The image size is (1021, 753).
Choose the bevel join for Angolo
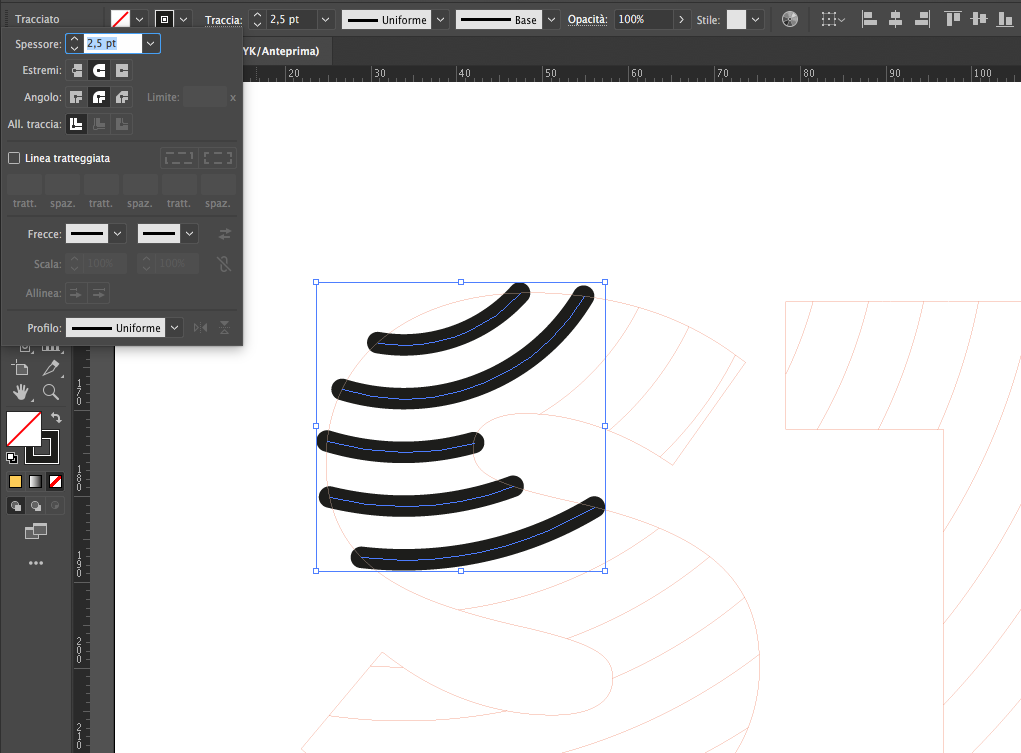(x=122, y=97)
